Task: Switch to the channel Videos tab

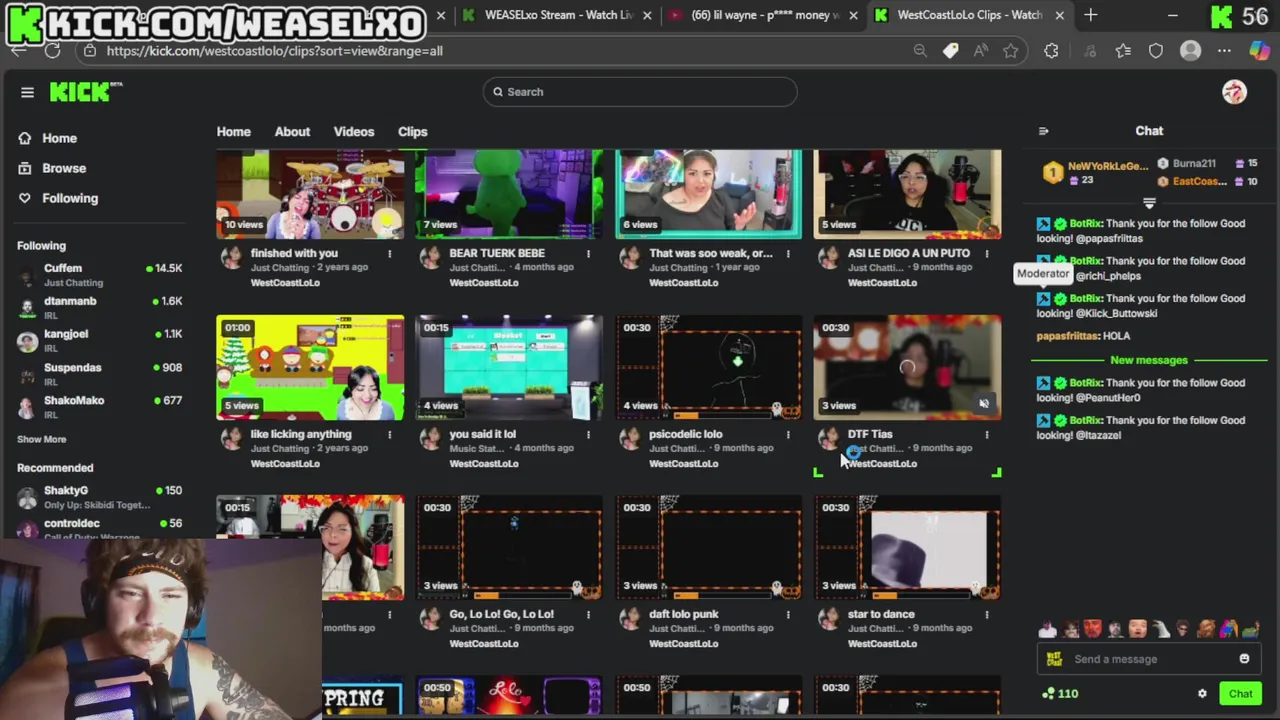Action: 354,132
